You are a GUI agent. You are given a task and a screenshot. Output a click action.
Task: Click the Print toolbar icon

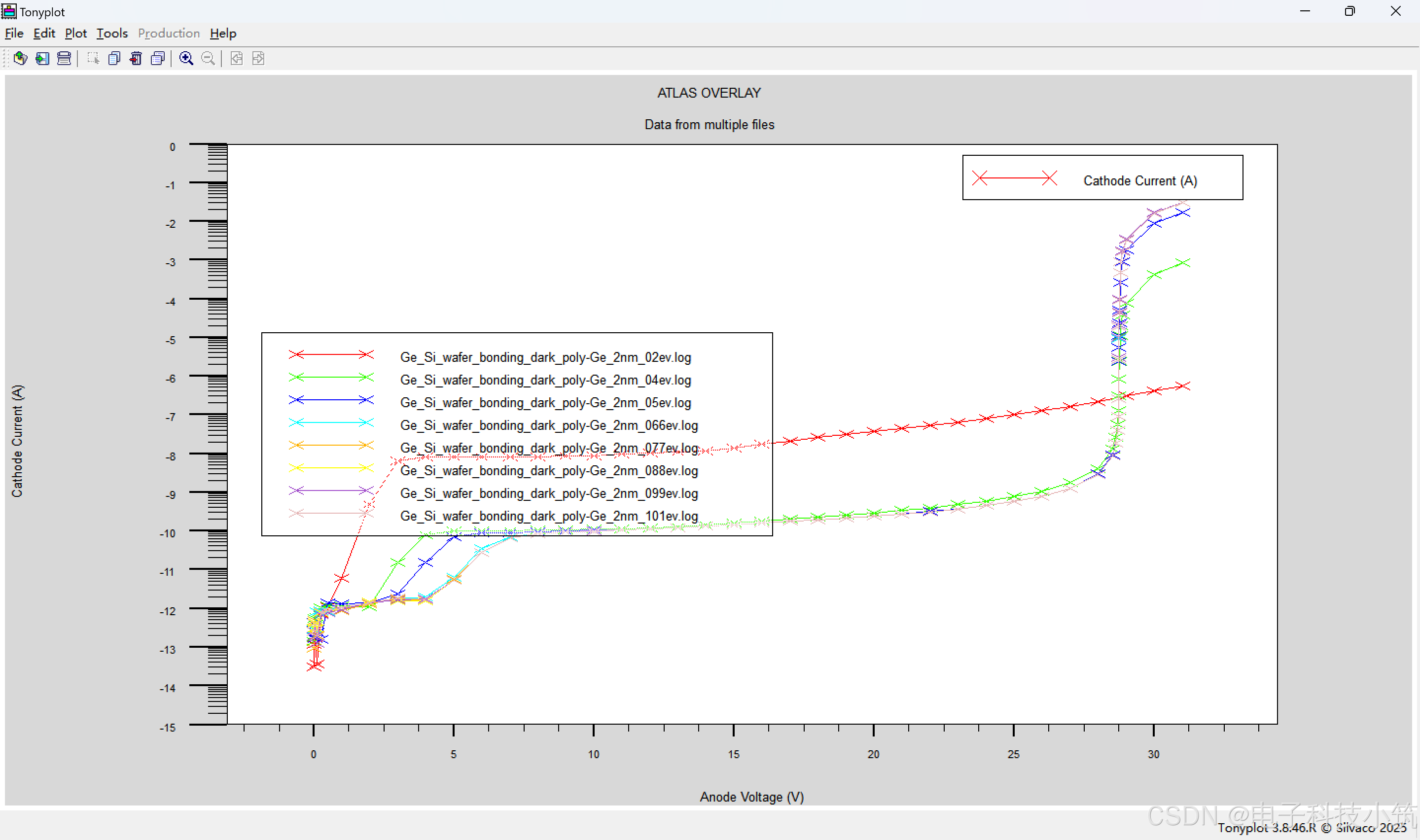tap(64, 58)
